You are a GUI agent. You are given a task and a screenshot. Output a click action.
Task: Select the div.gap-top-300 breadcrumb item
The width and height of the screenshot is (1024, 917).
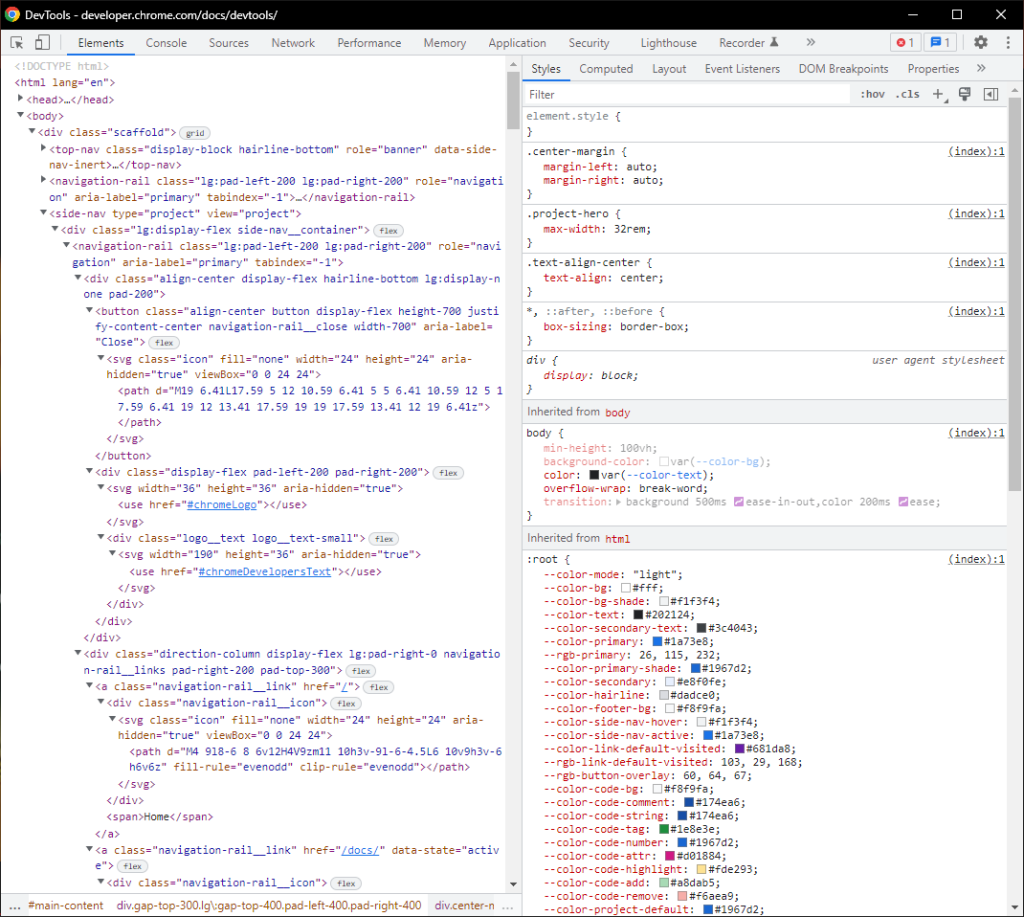268,905
